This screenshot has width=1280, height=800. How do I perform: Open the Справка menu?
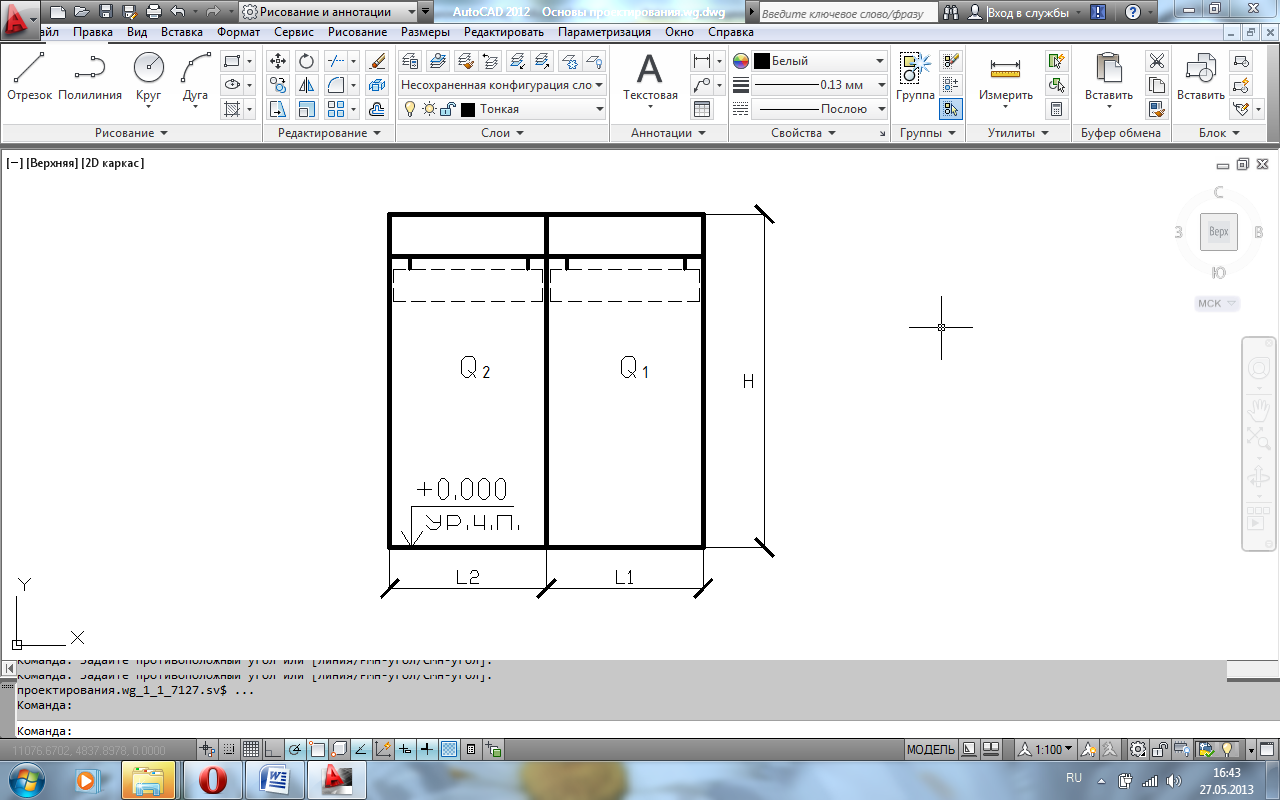(730, 32)
